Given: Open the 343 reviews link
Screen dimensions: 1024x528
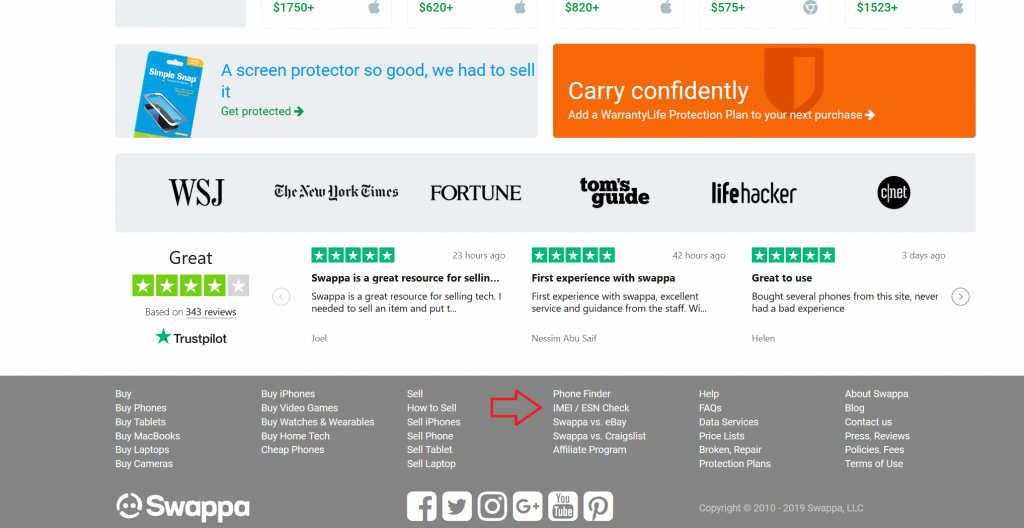Looking at the screenshot, I should (211, 312).
